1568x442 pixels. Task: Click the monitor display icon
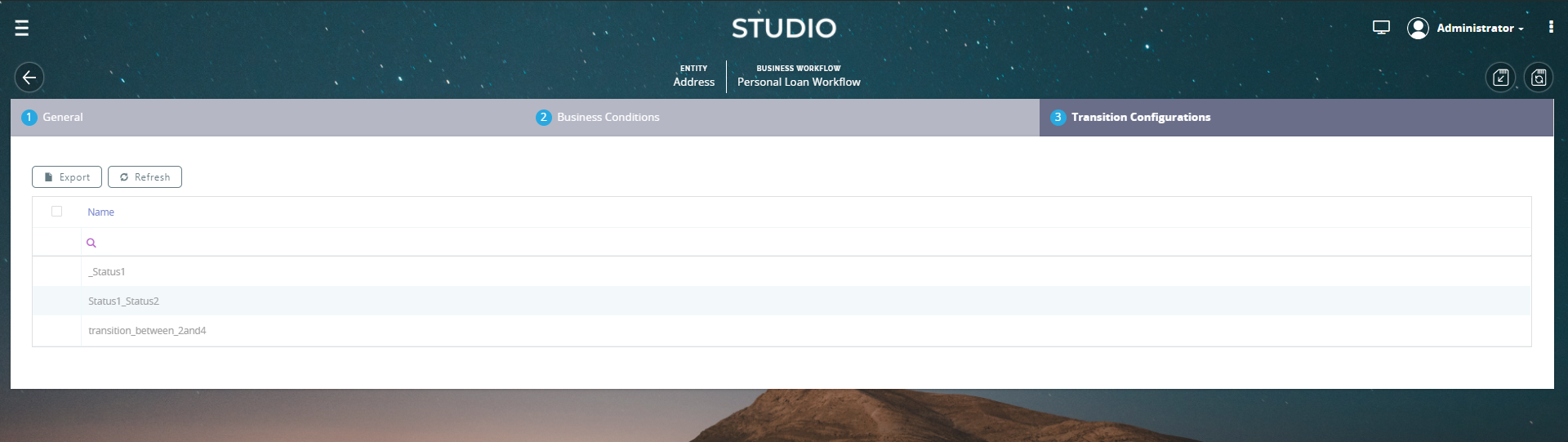1381,28
